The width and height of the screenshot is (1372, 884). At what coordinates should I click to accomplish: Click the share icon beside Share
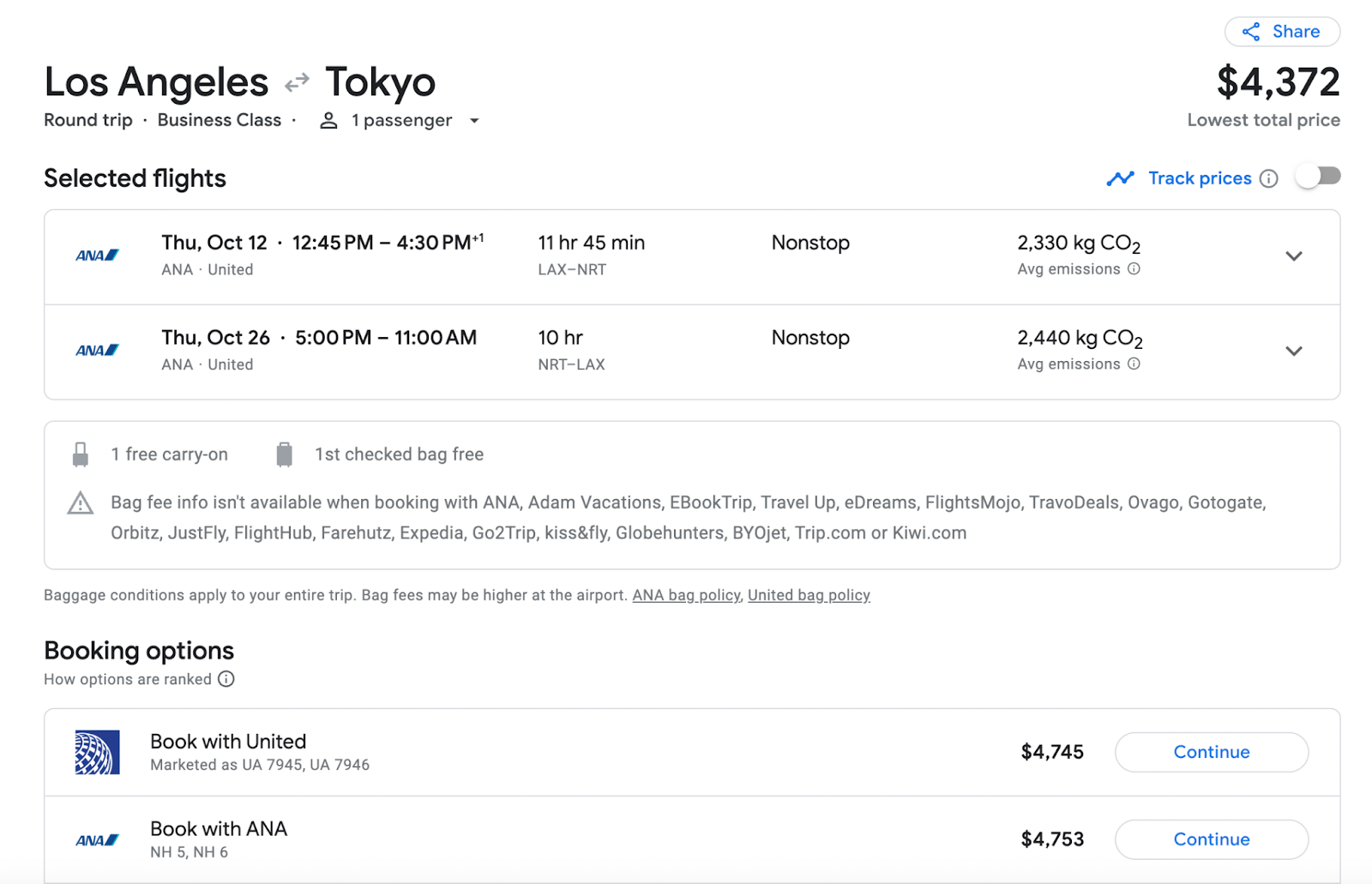[1251, 32]
